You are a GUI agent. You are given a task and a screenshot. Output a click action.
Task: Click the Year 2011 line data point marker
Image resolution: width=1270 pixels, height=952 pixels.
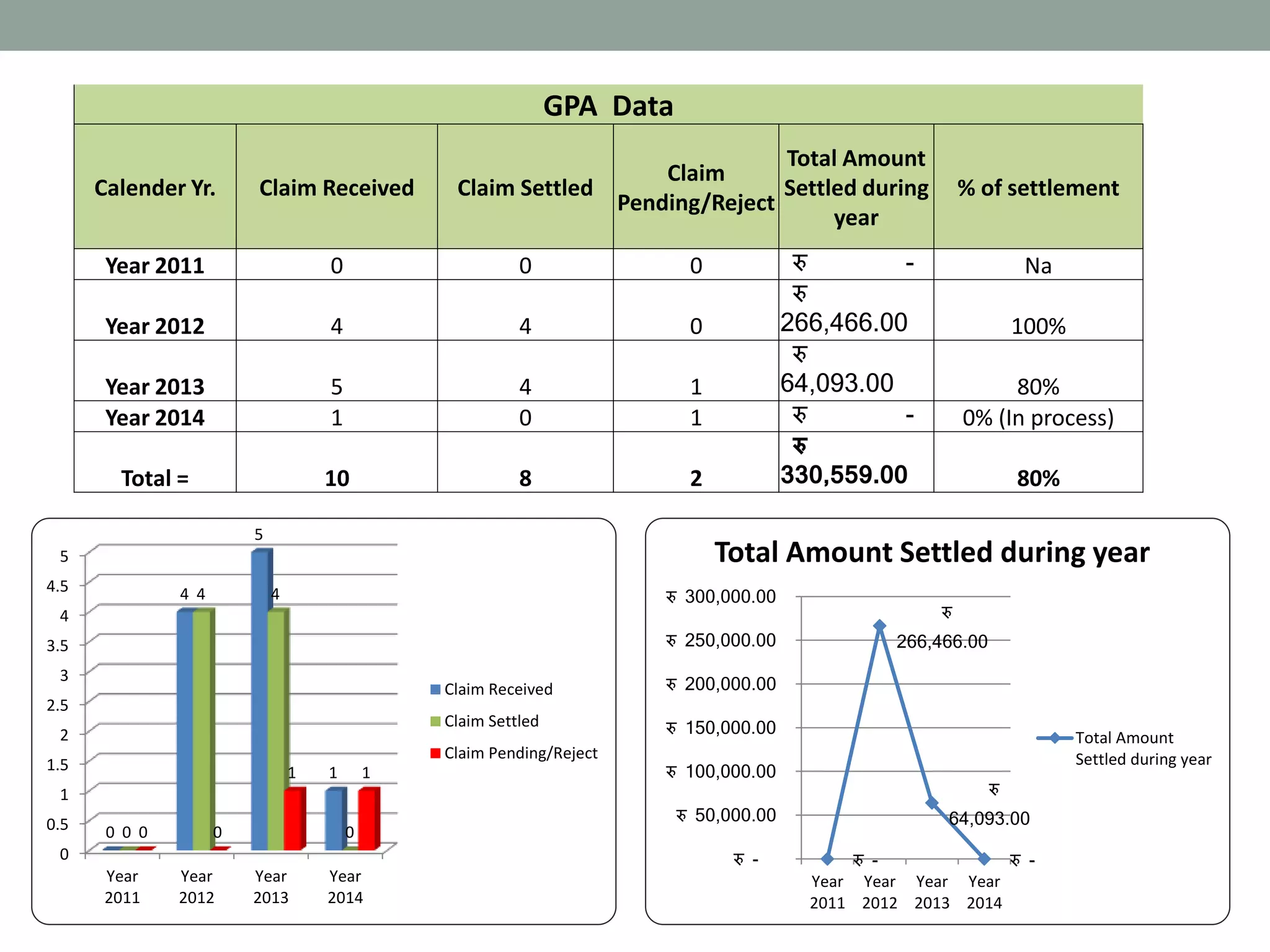(x=827, y=859)
